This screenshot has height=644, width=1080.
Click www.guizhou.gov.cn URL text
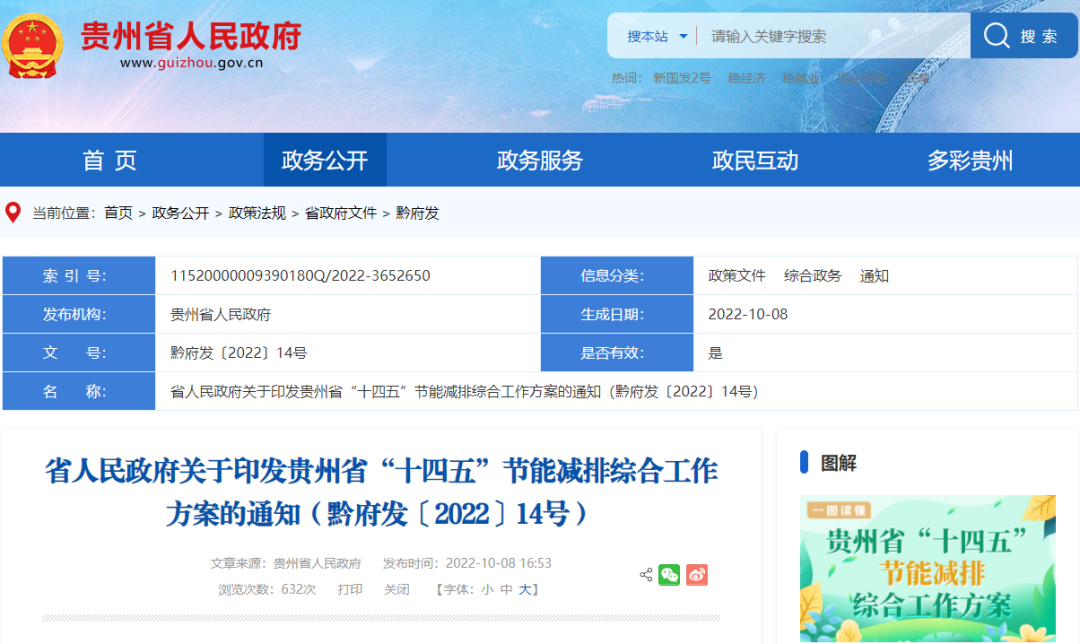point(191,63)
